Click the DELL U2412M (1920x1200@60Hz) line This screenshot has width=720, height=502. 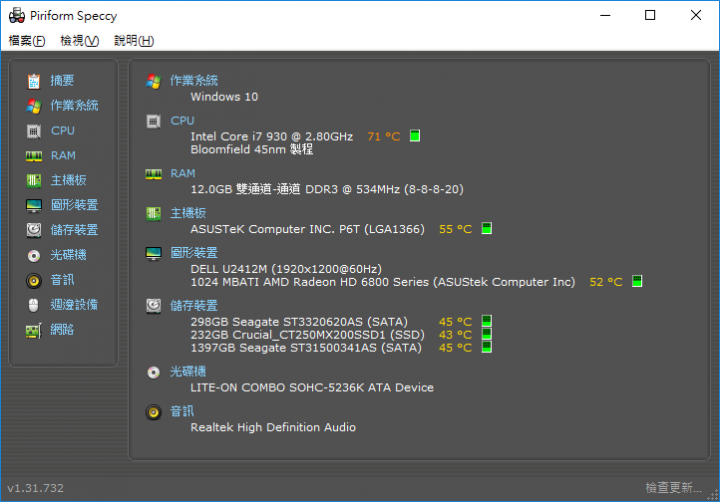pyautogui.click(x=286, y=269)
